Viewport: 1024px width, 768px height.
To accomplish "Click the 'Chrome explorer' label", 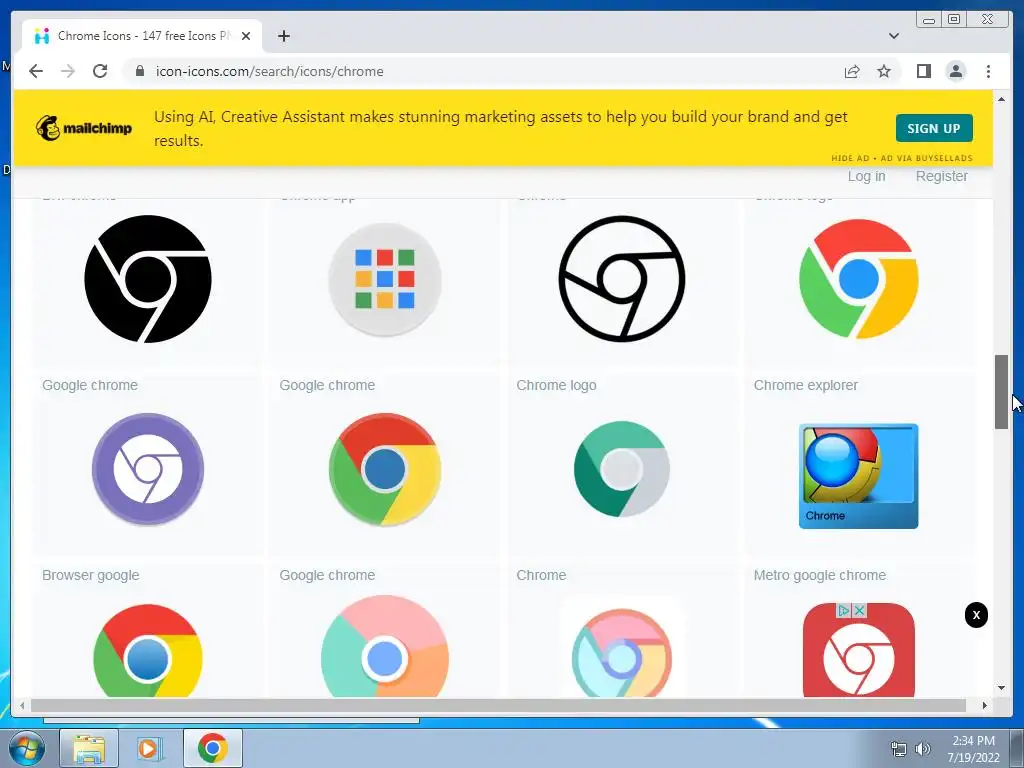I will point(805,385).
